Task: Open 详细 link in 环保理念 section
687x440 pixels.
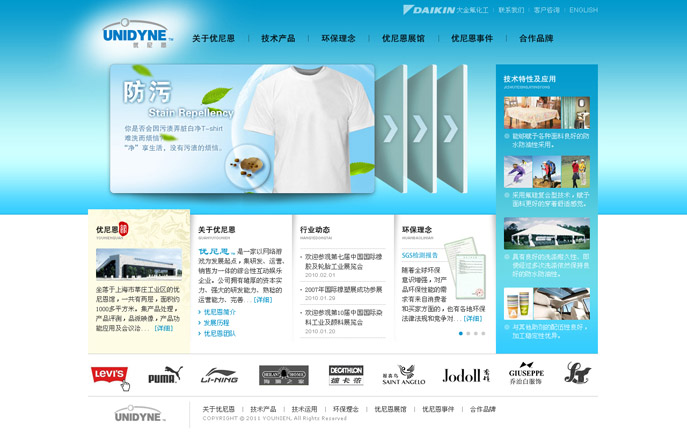Action: [473, 319]
